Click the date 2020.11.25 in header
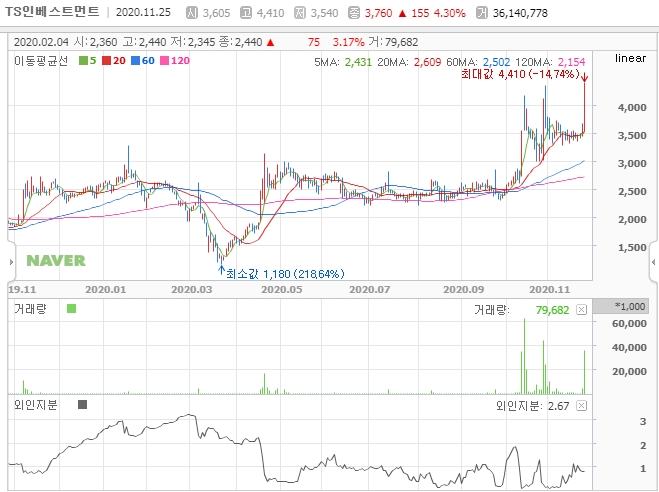 pos(143,12)
